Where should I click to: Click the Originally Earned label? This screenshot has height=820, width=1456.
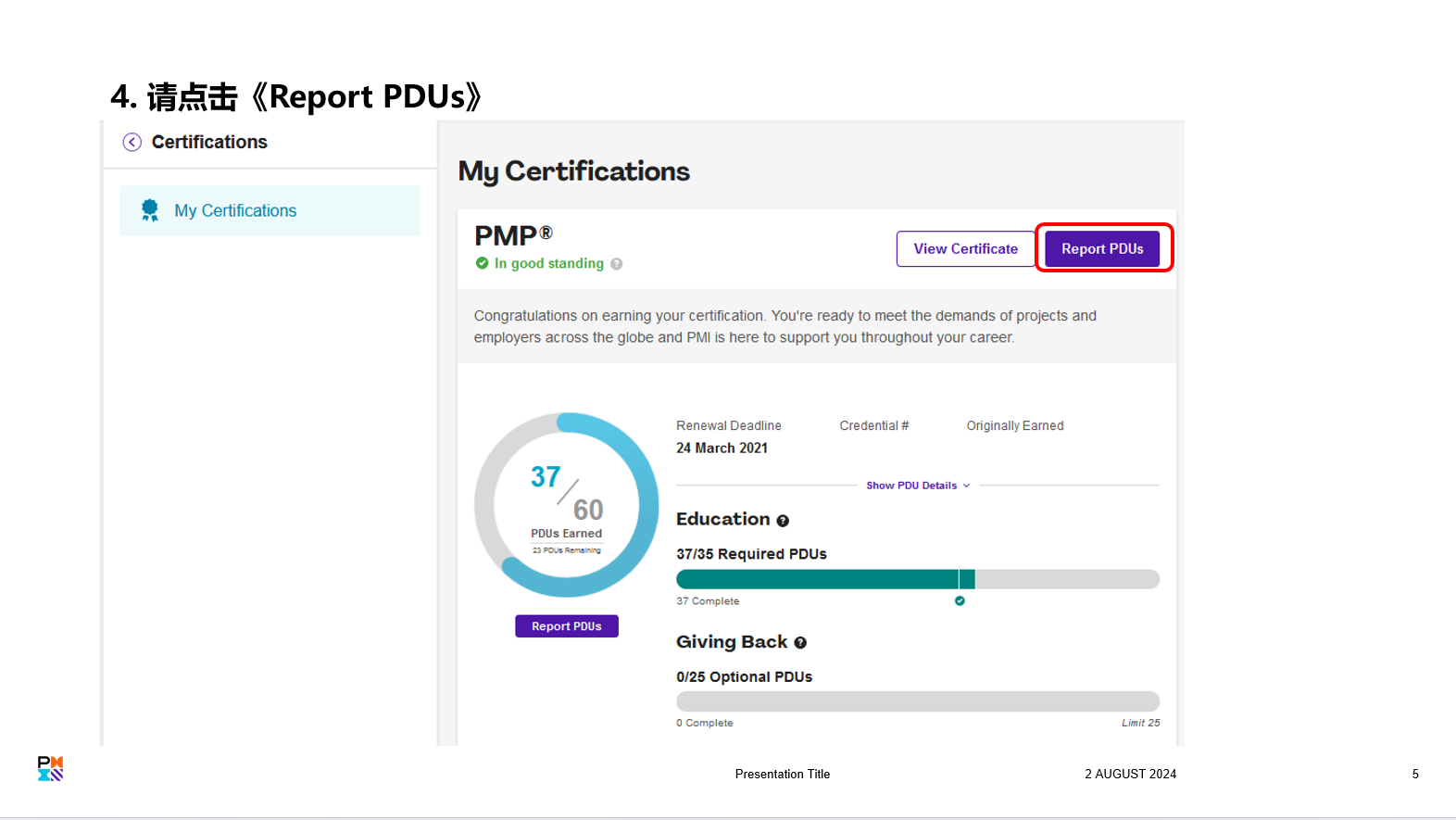[1015, 425]
